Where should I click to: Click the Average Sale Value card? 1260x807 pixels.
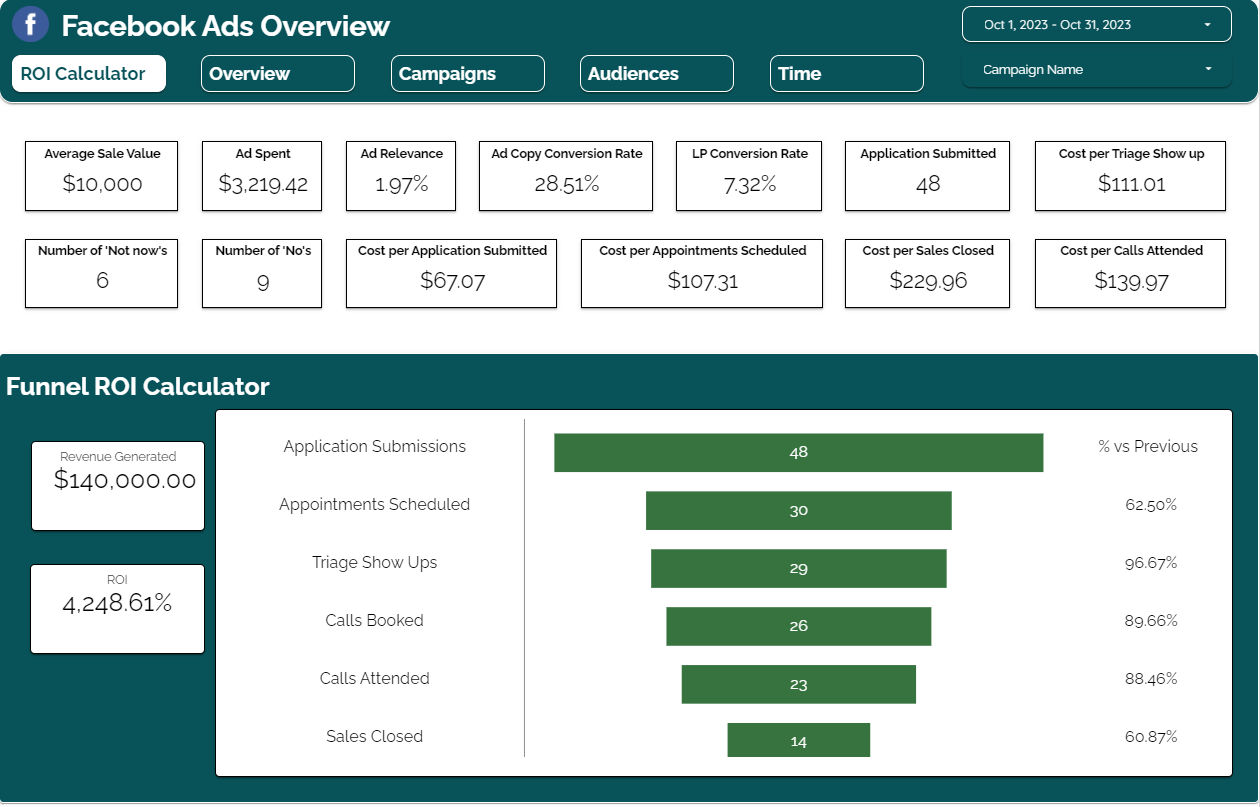[102, 176]
